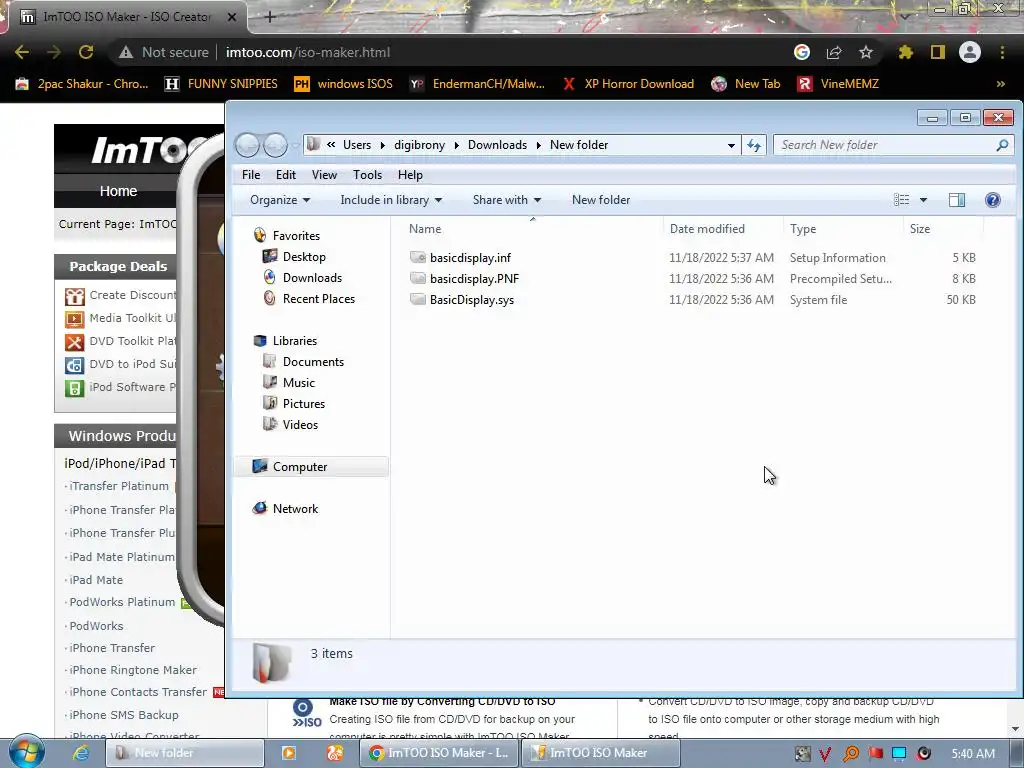Click the digibrony breadcrumb segment
Screen dimensions: 1024x768
click(419, 145)
